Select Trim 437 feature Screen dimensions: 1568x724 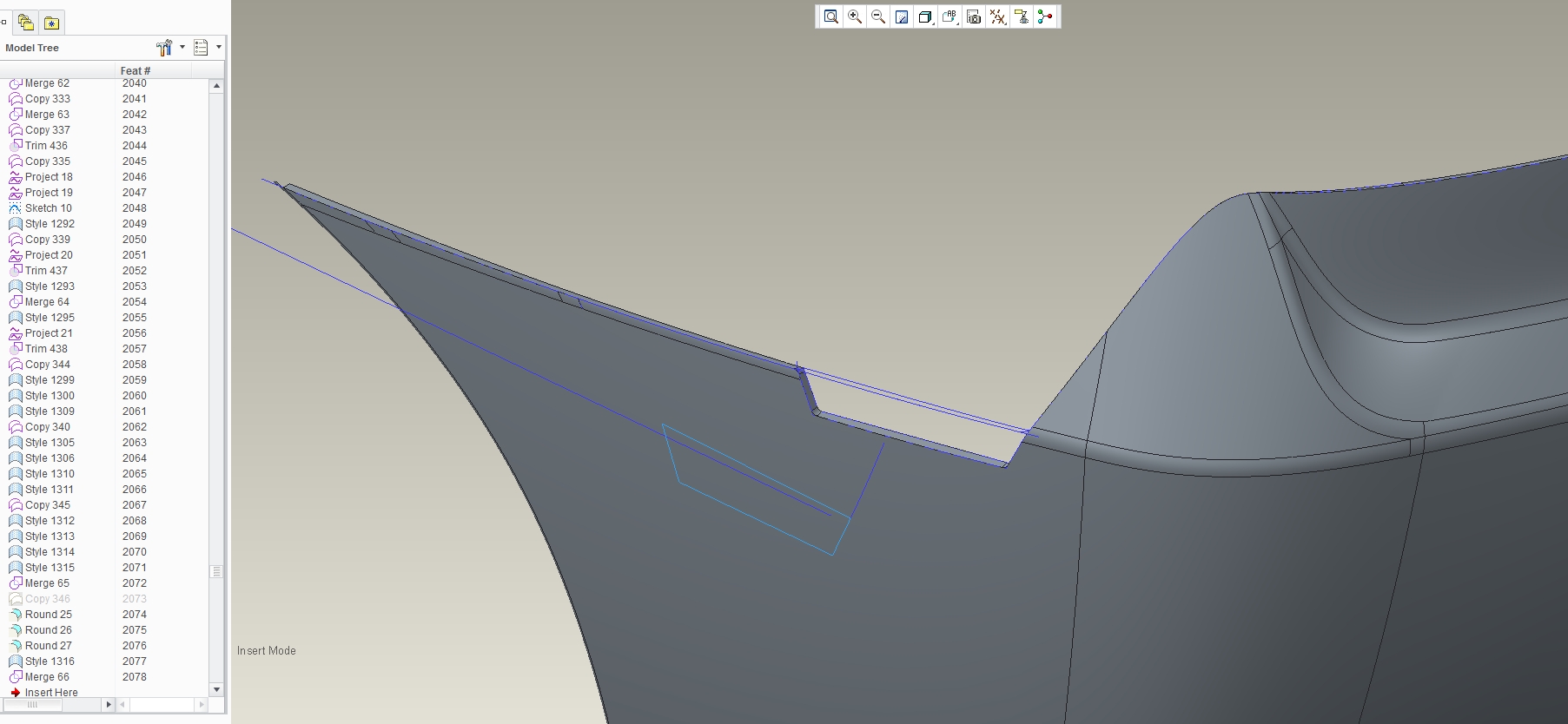tap(46, 271)
